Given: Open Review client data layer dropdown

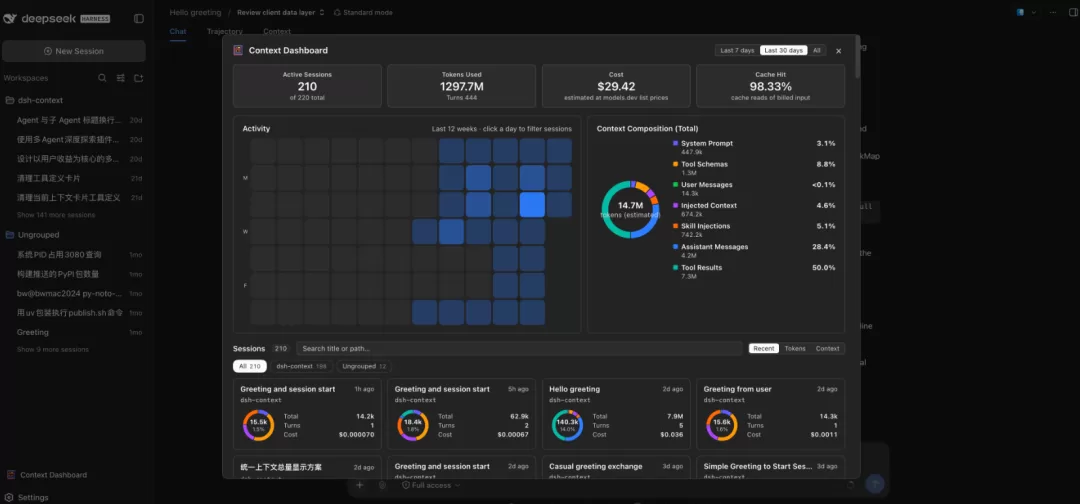Looking at the screenshot, I should click(x=280, y=12).
